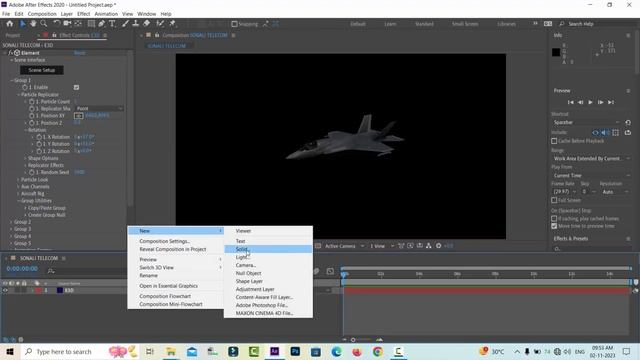
Task: Expand the Aux Channels section
Action: (18, 187)
